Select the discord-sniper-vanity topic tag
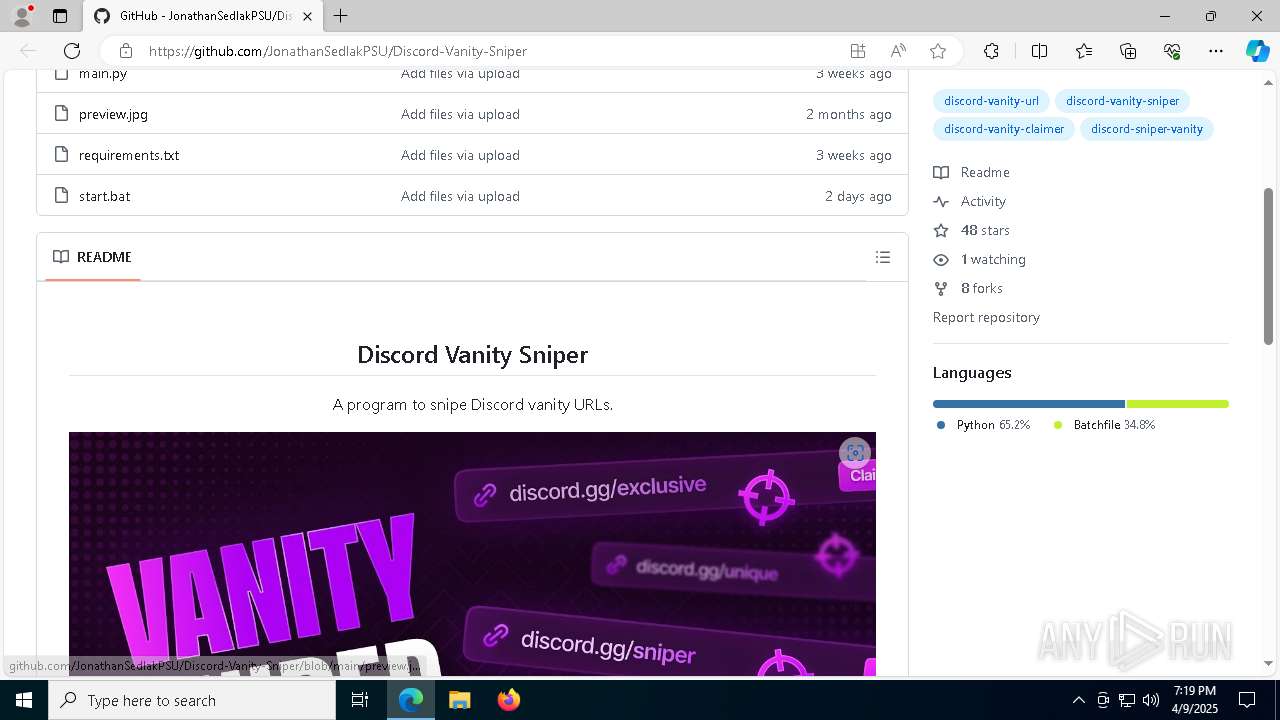Image resolution: width=1280 pixels, height=720 pixels. (x=1146, y=129)
